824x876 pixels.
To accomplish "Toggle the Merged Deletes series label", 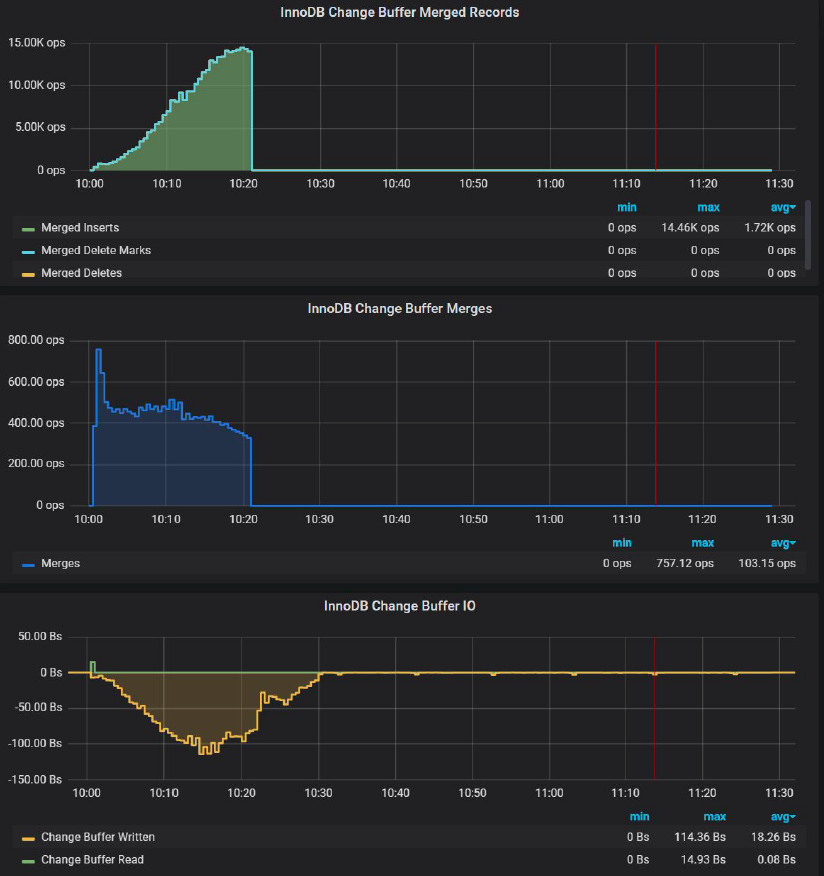I will (x=81, y=273).
